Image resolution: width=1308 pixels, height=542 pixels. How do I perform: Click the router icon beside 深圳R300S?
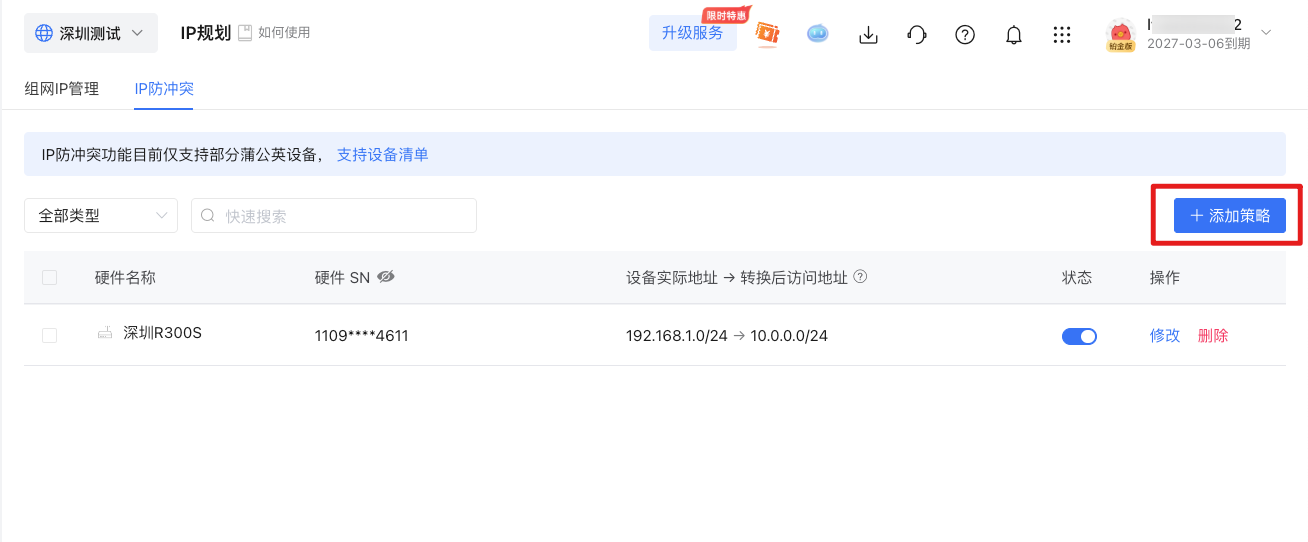click(105, 333)
